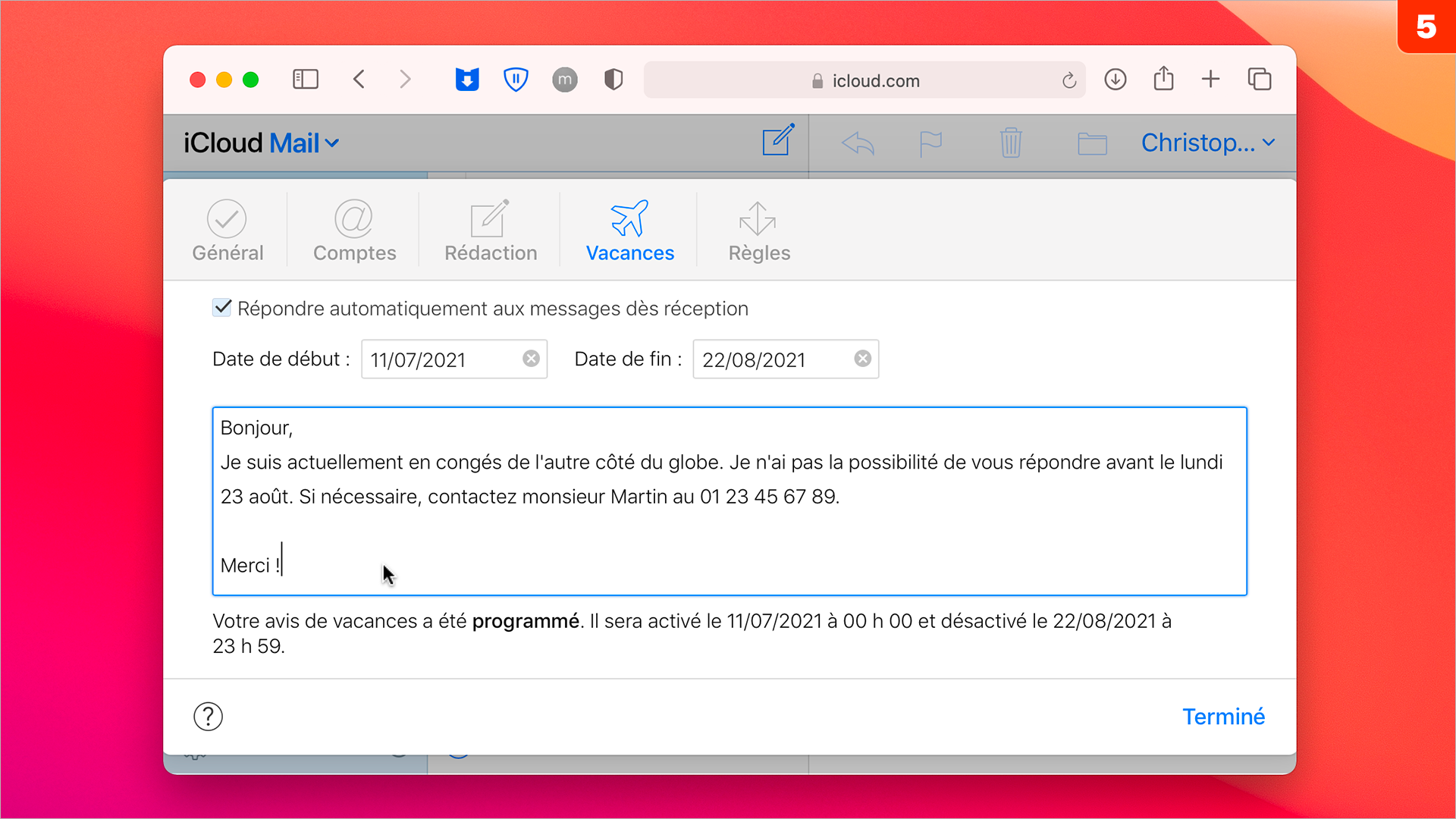Viewport: 1456px width, 819px height.
Task: Clear the Date de début field
Action: click(x=531, y=359)
